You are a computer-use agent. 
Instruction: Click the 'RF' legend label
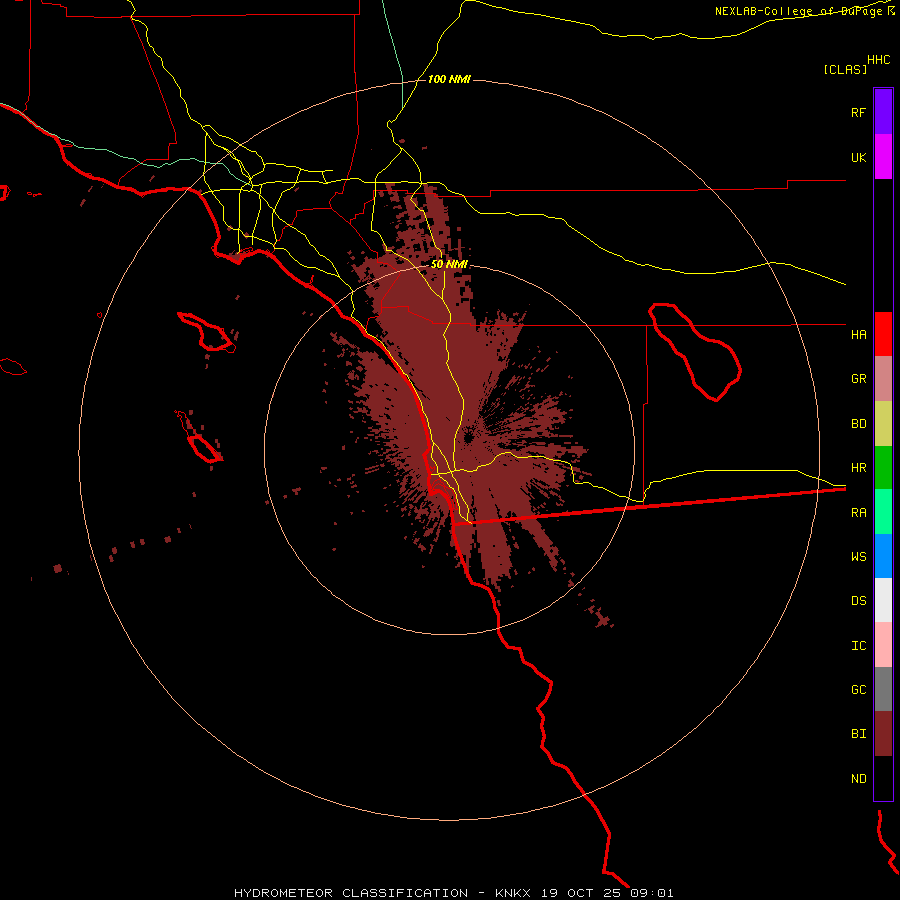click(858, 112)
